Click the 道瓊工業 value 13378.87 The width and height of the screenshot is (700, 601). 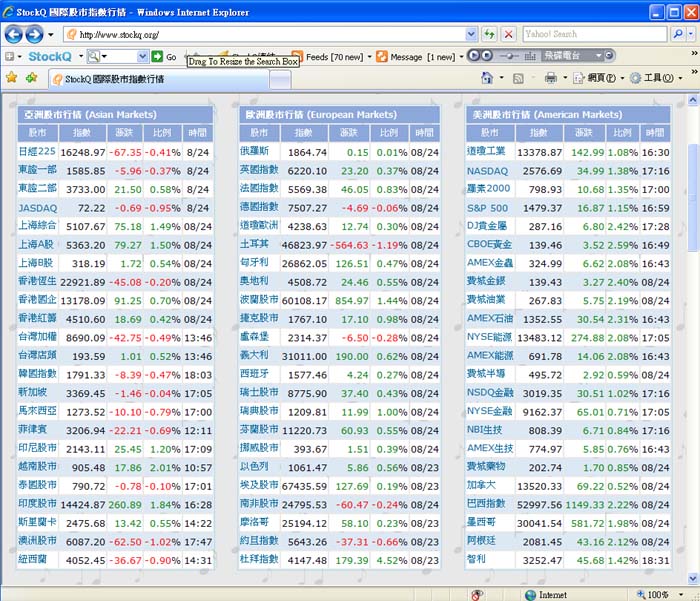tap(539, 153)
